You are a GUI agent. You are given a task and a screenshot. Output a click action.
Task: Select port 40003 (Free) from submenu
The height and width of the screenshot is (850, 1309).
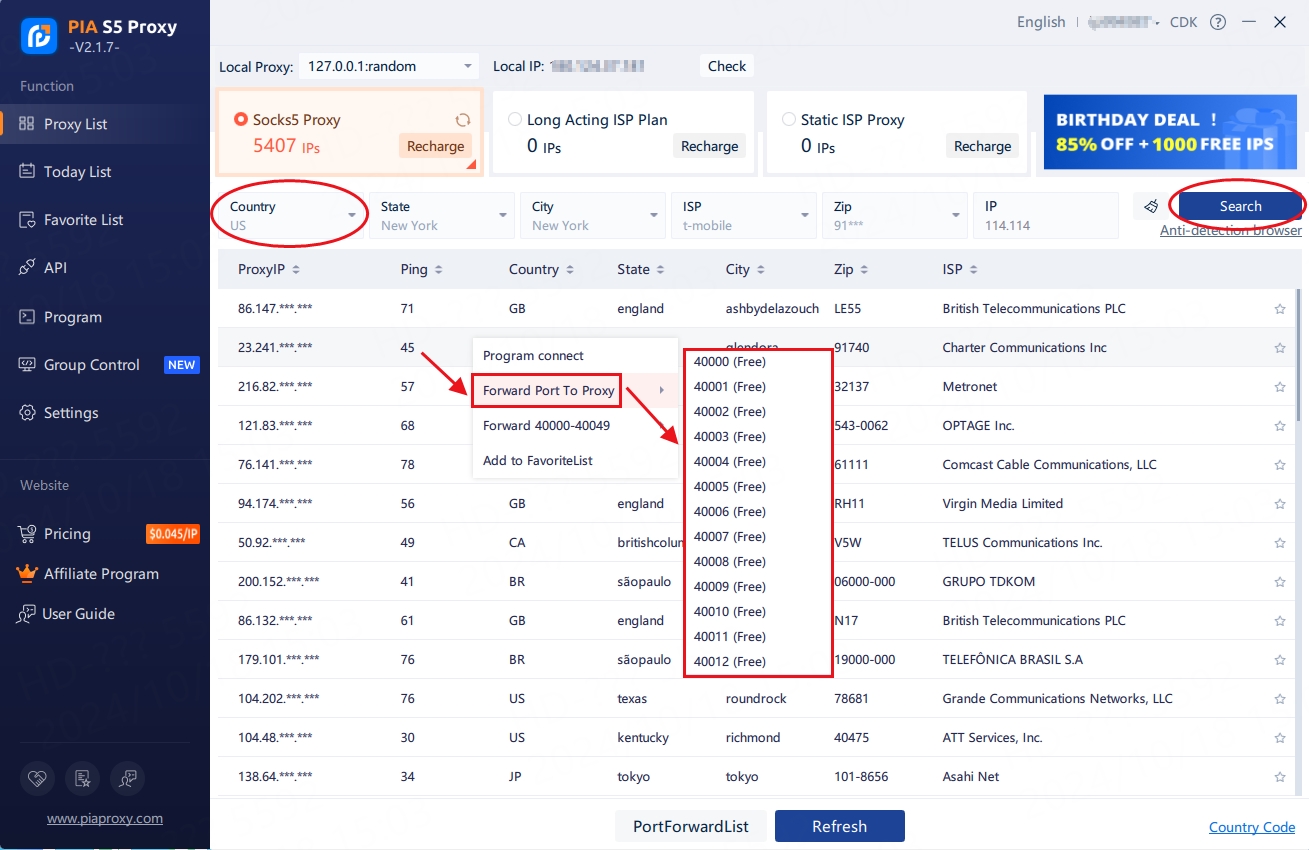pos(729,436)
